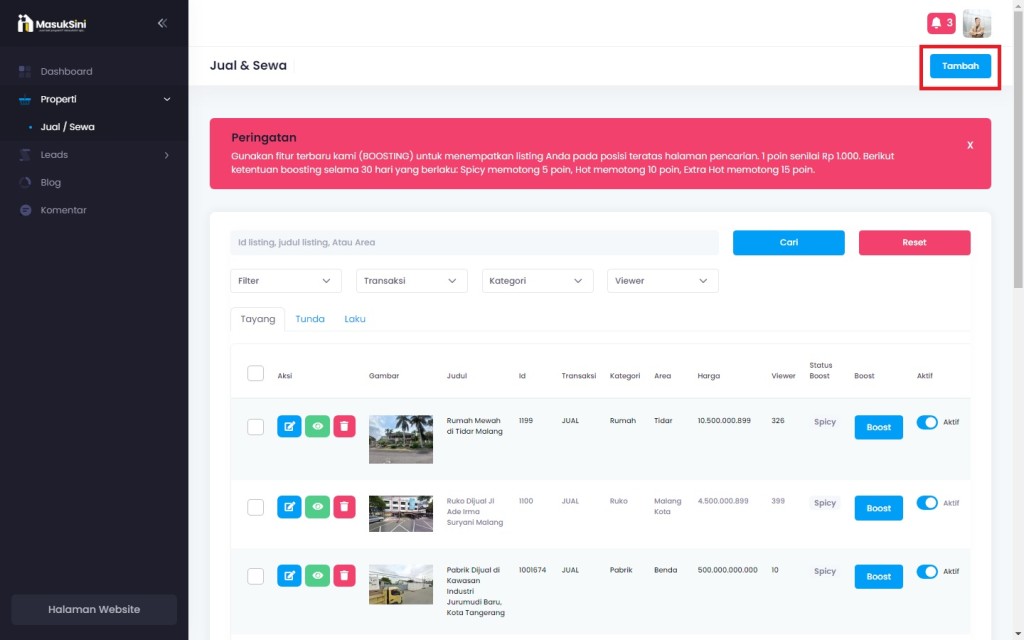
Task: Edit the Pabrik Dijual listing
Action: [x=289, y=575]
